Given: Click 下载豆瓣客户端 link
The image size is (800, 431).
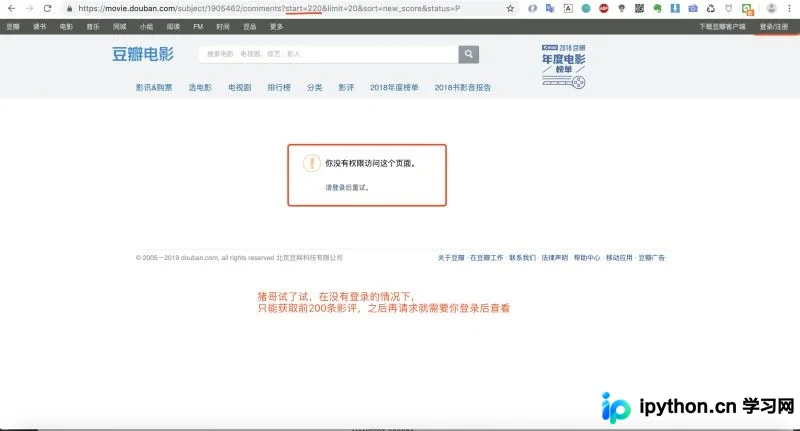Looking at the screenshot, I should point(722,27).
